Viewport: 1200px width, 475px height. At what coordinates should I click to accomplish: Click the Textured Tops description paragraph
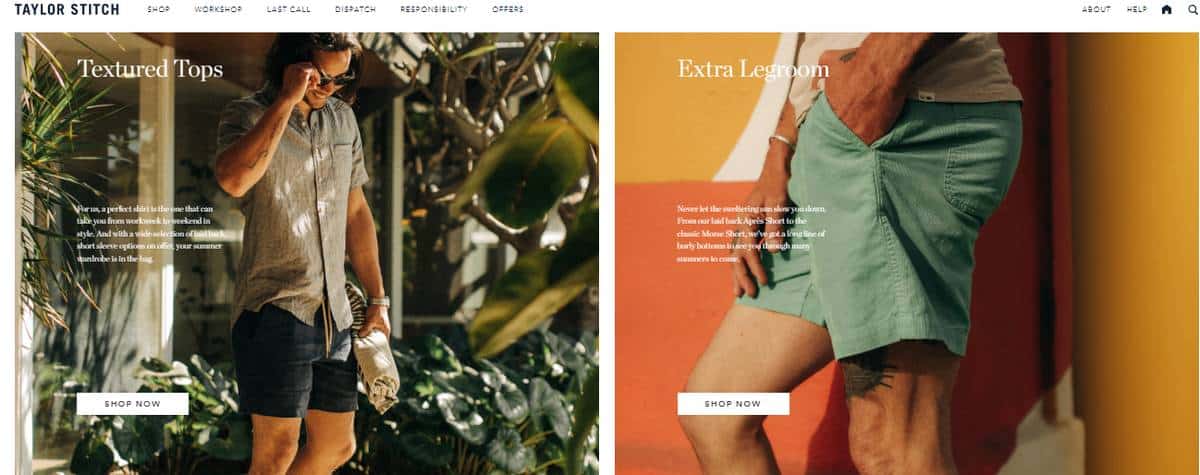pos(150,233)
